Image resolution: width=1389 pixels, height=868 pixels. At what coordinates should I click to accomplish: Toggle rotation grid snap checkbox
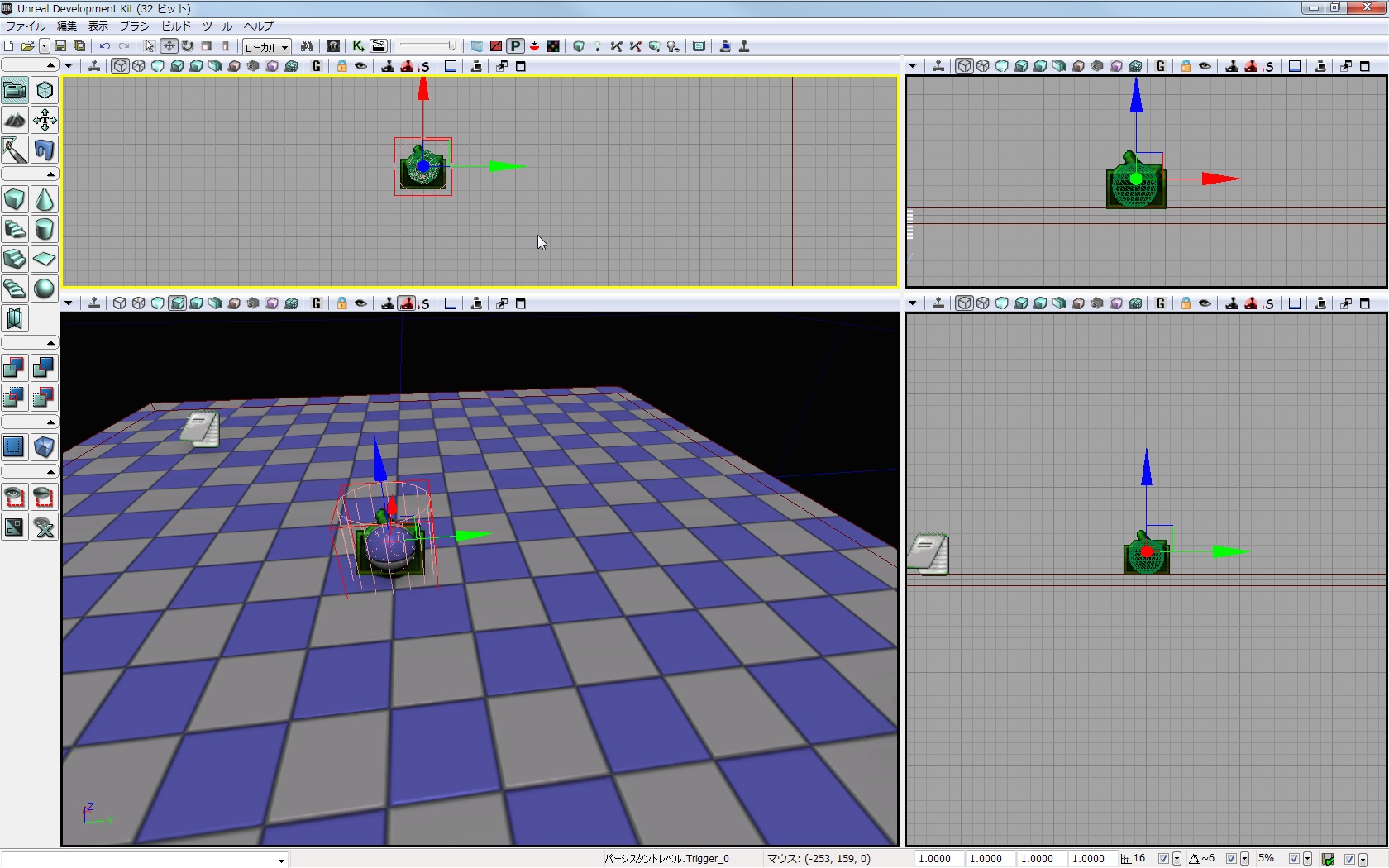coord(1231,859)
